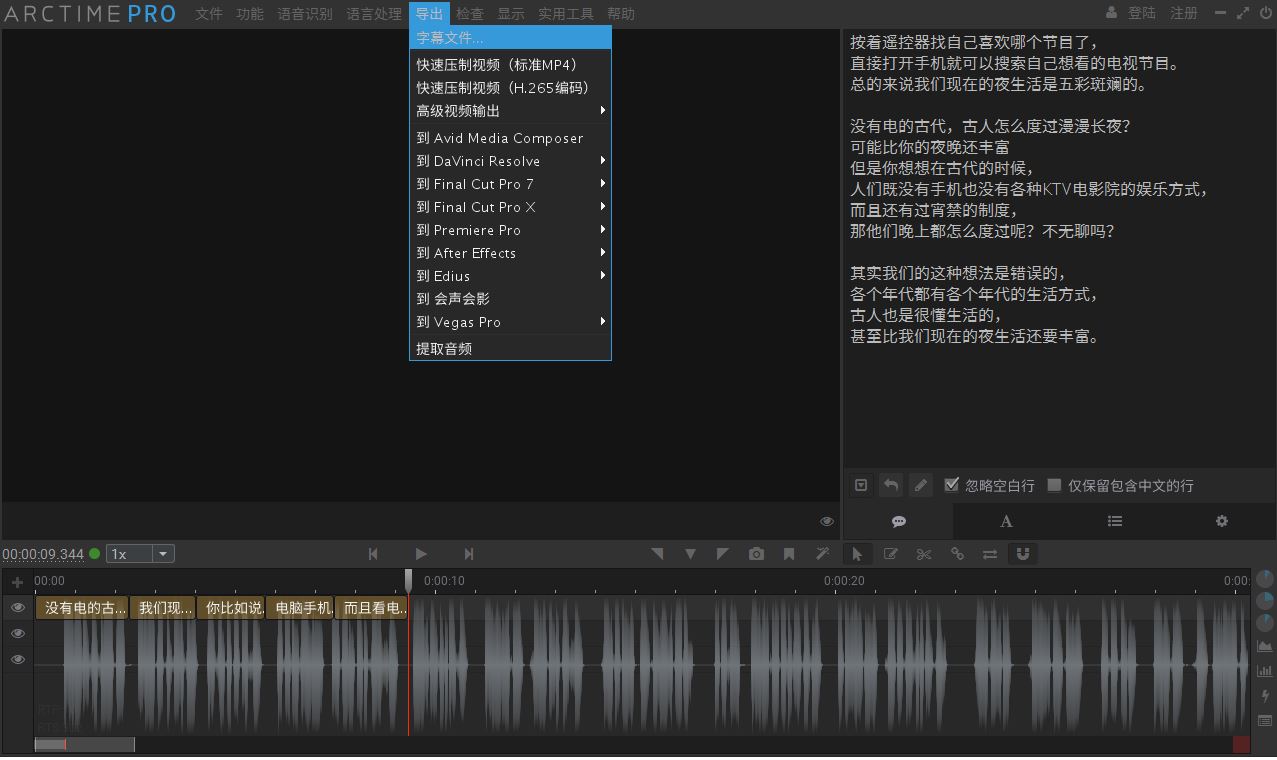Expand the 到 Edius submenu
The height and width of the screenshot is (760, 1277).
(x=510, y=276)
